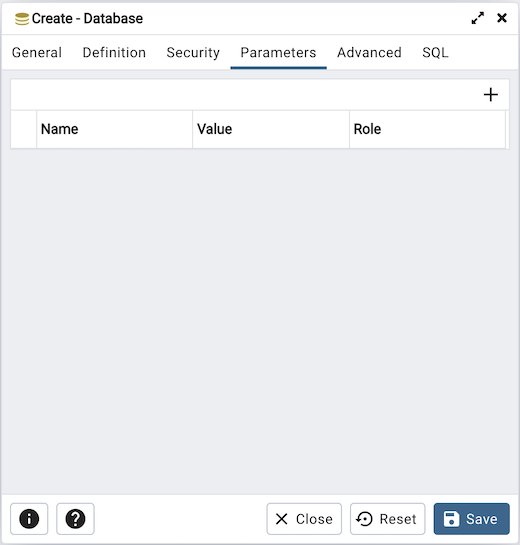Viewport: 520px width, 545px height.
Task: Switch to the General tab
Action: pos(37,52)
